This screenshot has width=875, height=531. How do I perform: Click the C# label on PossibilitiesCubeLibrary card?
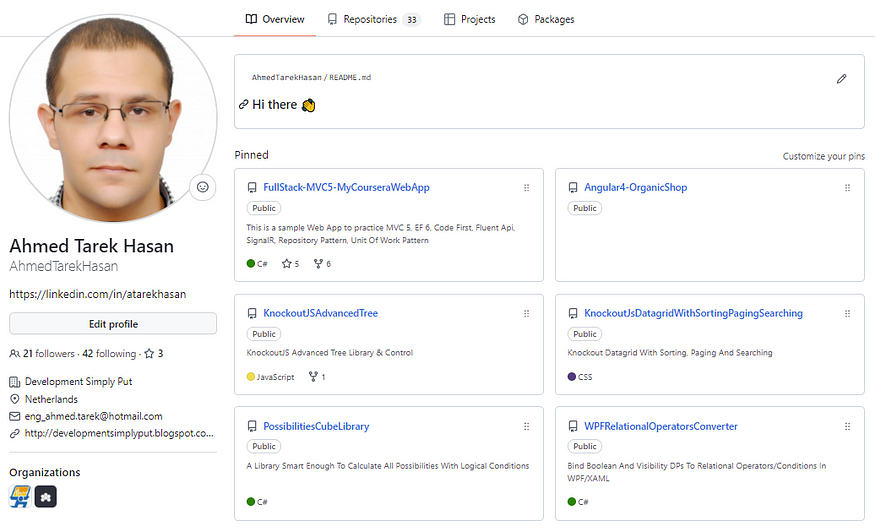pos(262,502)
